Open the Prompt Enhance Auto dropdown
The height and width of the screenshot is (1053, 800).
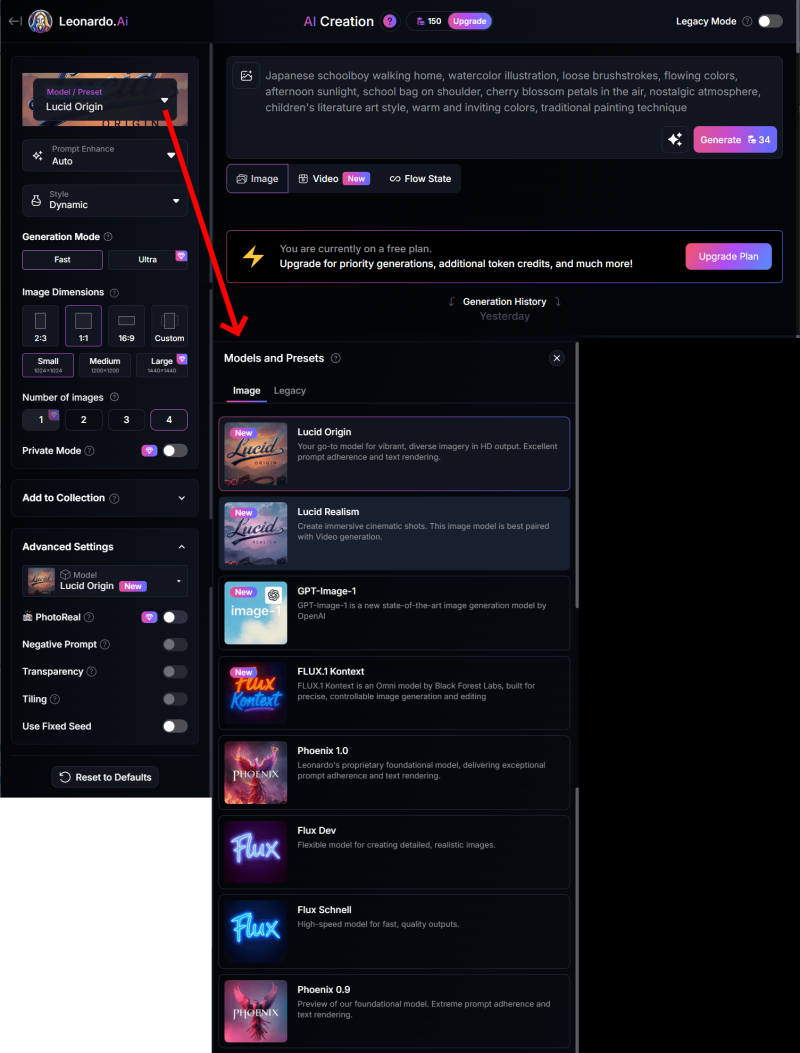(x=105, y=155)
